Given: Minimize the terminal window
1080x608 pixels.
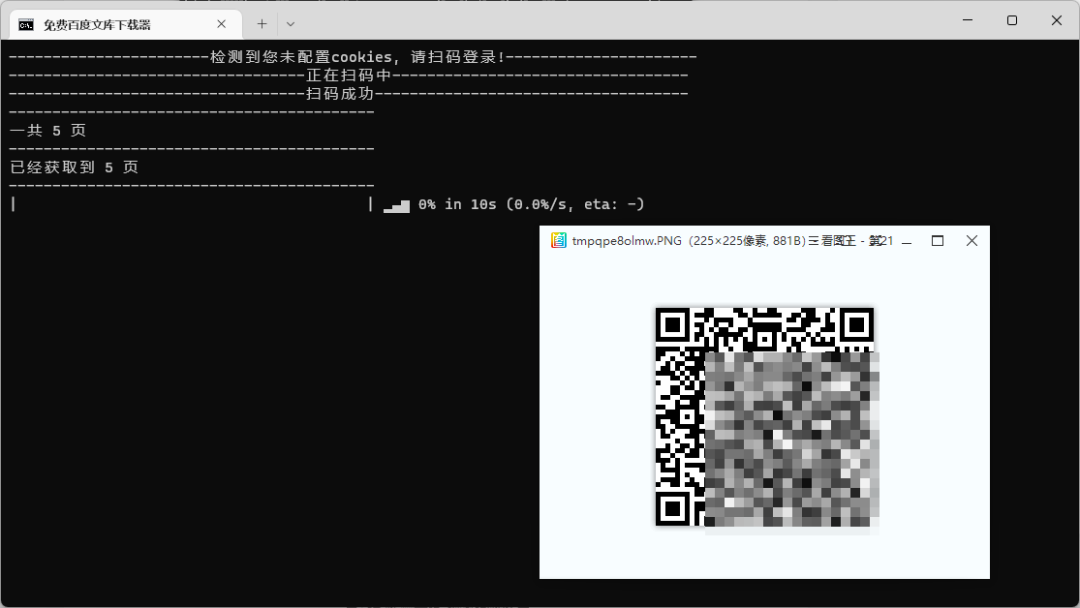Looking at the screenshot, I should coord(967,21).
